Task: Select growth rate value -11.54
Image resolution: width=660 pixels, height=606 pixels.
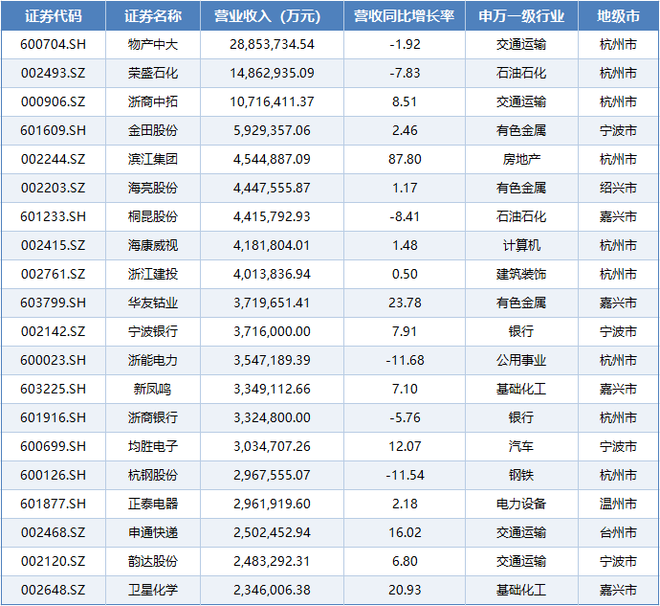Action: tap(404, 474)
